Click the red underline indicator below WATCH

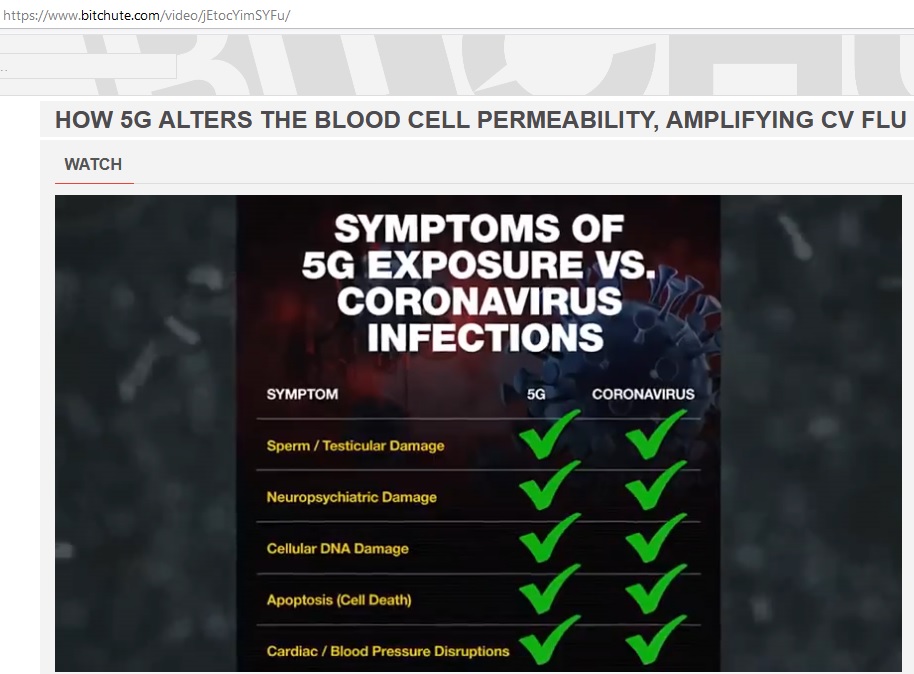93,180
